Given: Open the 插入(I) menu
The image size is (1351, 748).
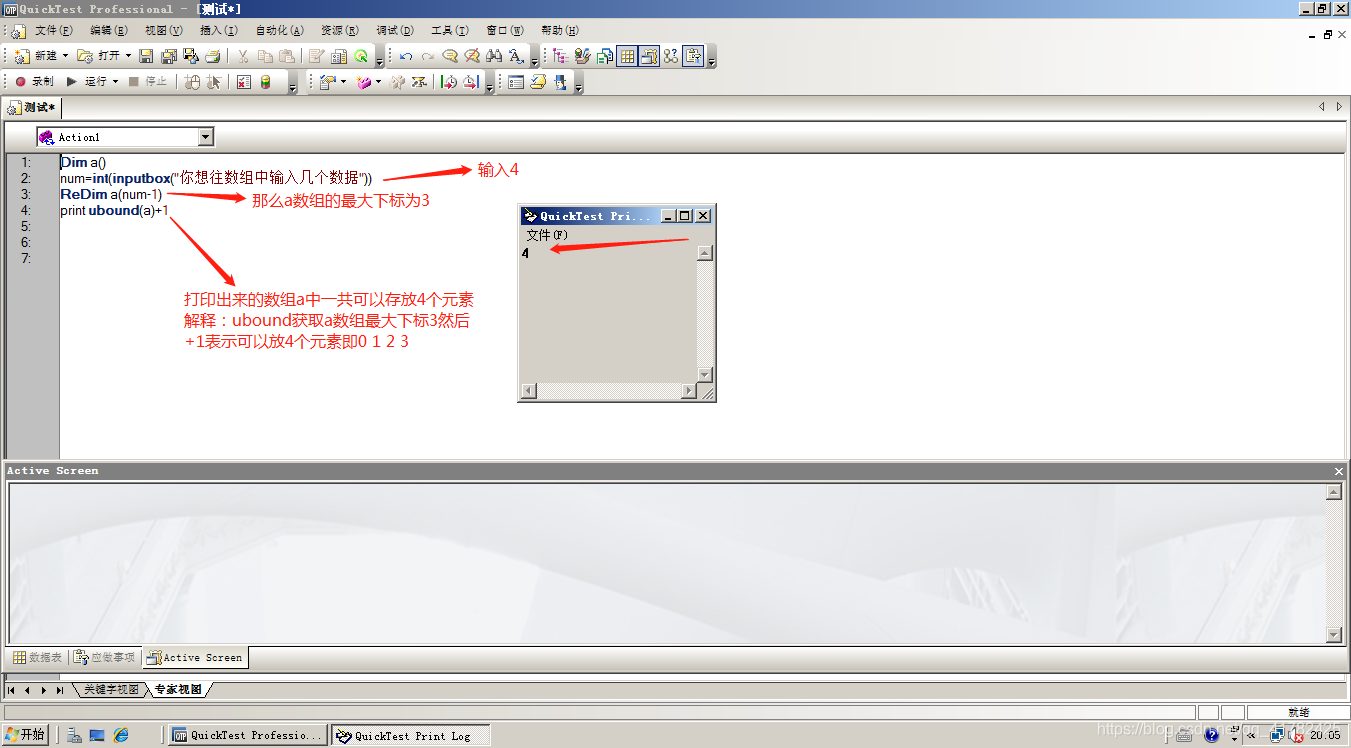Looking at the screenshot, I should (x=219, y=31).
